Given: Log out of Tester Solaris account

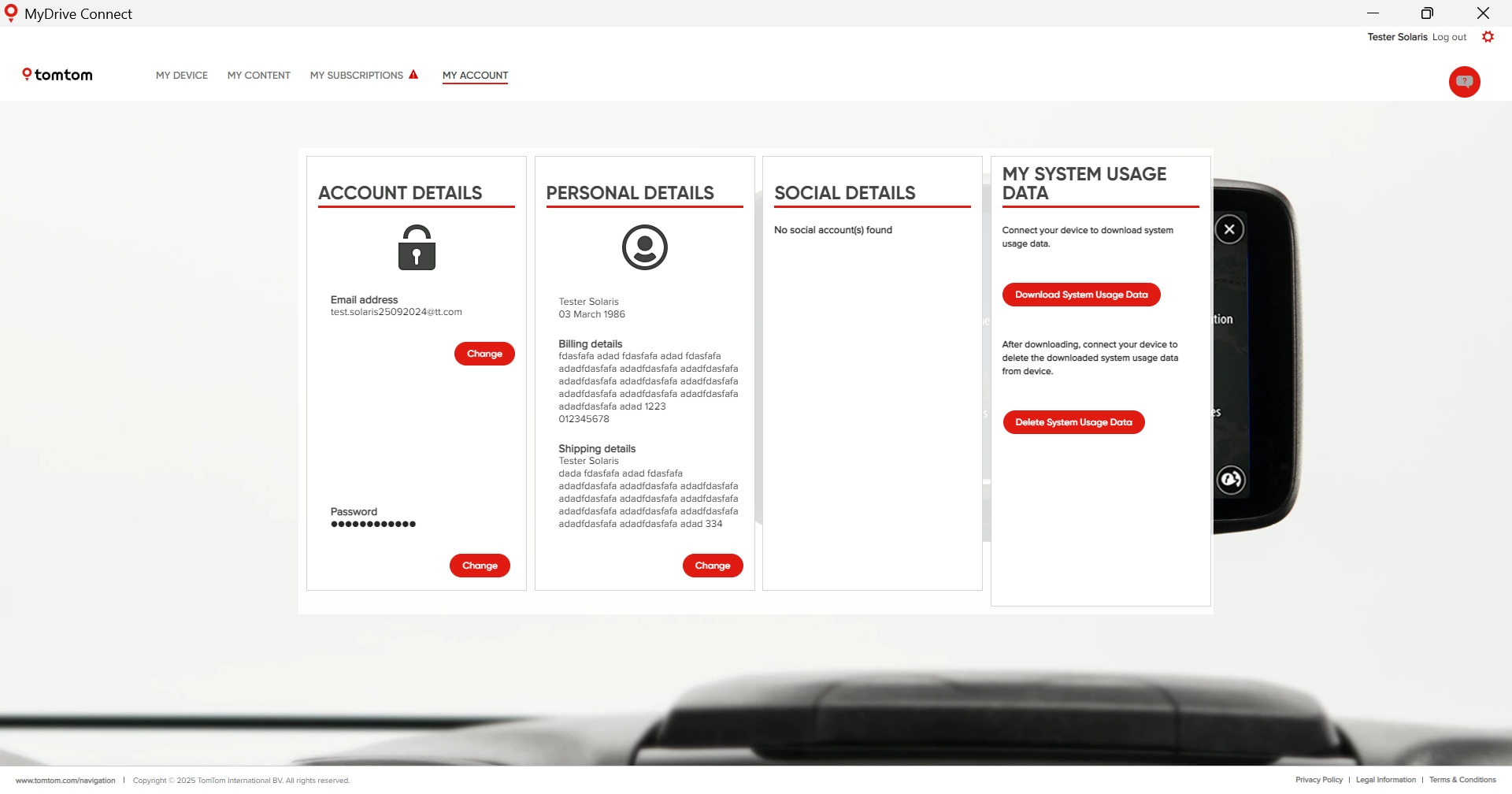Looking at the screenshot, I should [1449, 37].
